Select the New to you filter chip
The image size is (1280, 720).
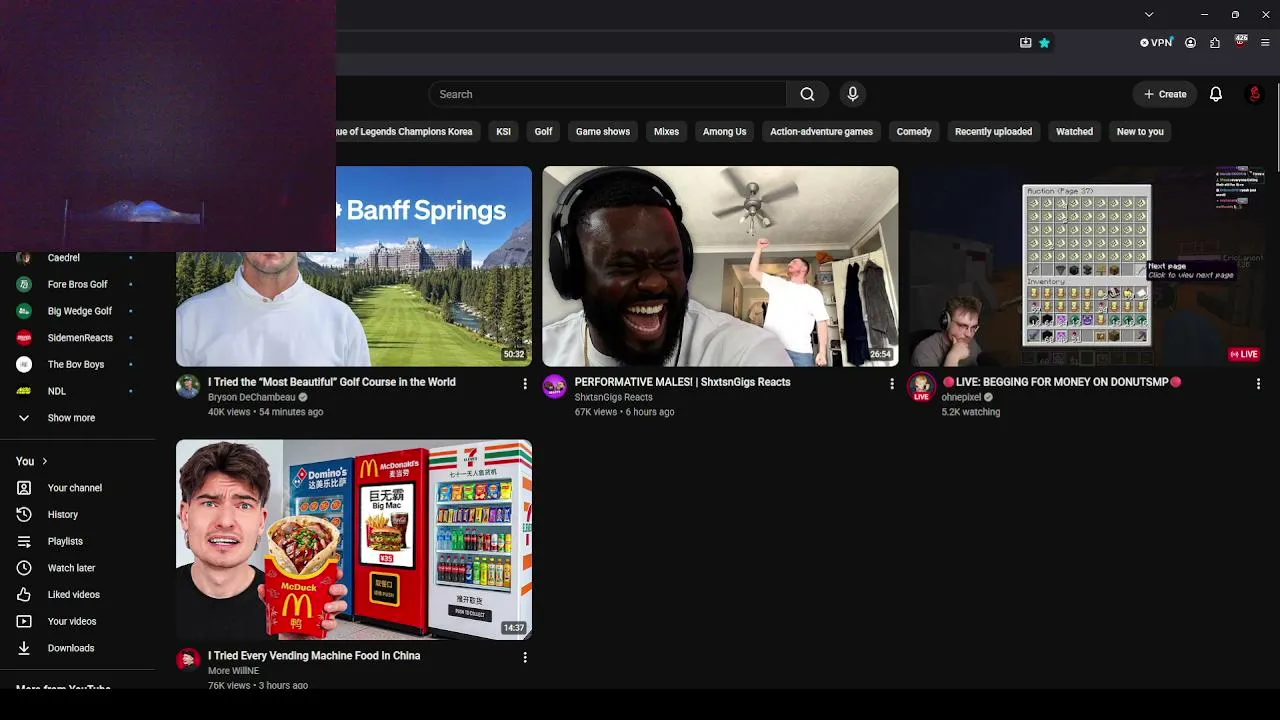pyautogui.click(x=1140, y=132)
